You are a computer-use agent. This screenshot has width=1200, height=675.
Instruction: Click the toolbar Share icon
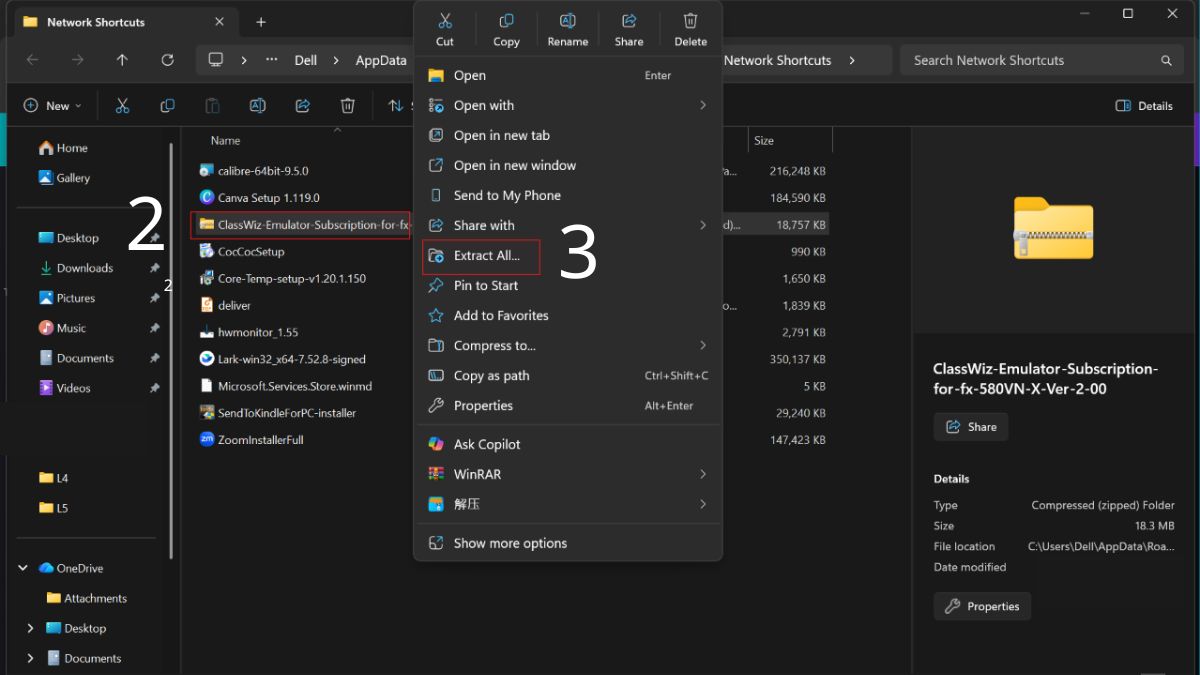302,105
